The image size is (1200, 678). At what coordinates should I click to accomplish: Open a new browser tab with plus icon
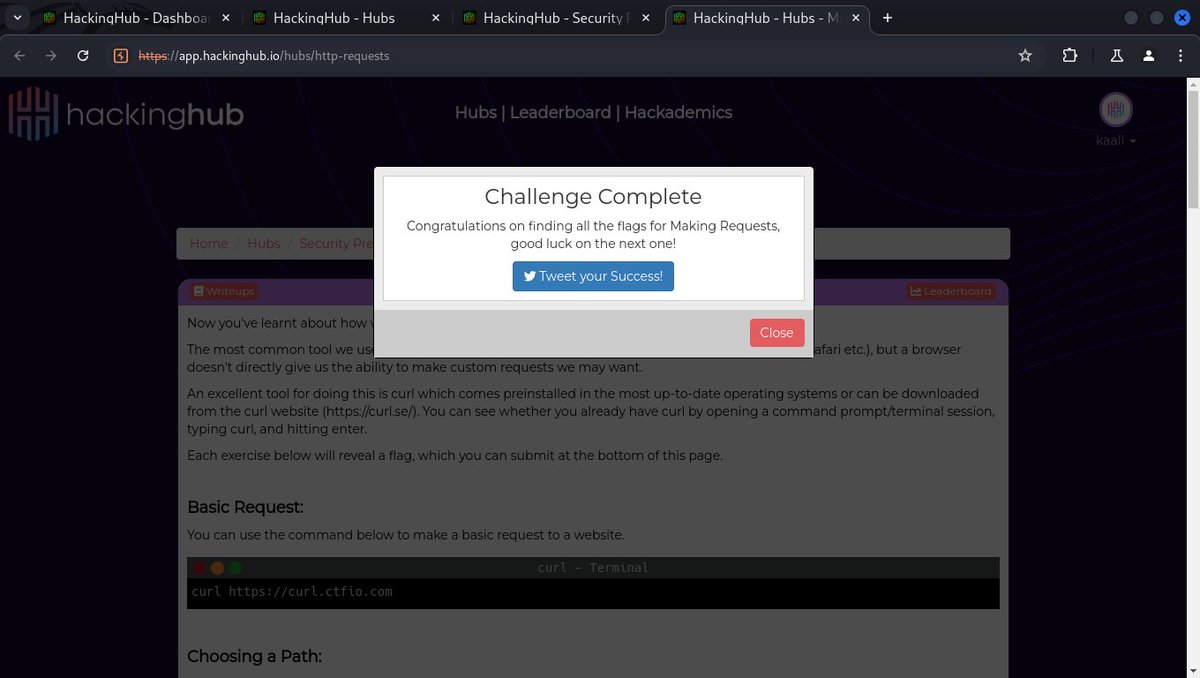(x=887, y=18)
